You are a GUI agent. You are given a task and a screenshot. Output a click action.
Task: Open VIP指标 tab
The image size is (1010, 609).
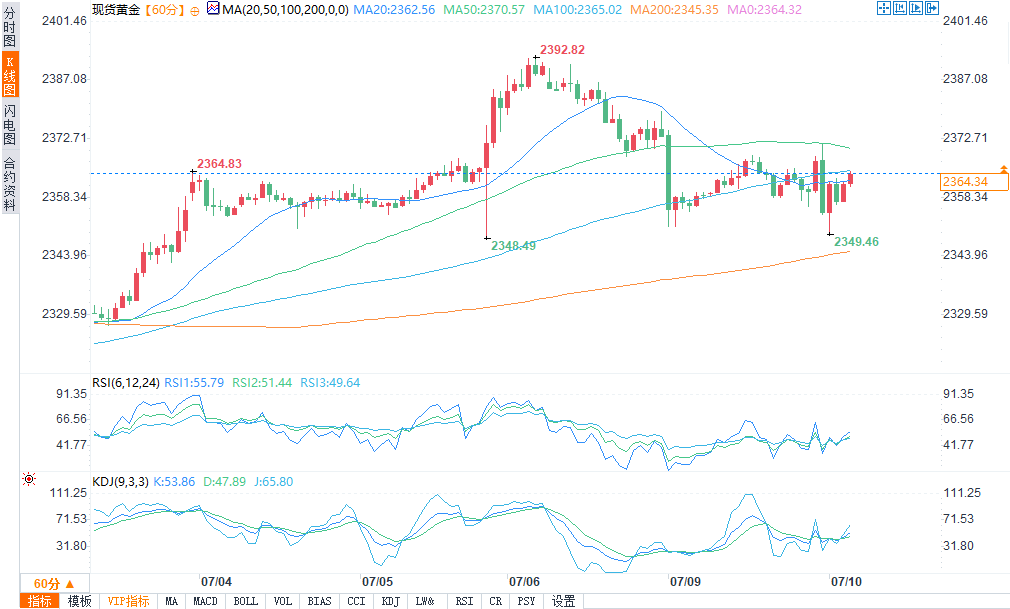pos(128,601)
